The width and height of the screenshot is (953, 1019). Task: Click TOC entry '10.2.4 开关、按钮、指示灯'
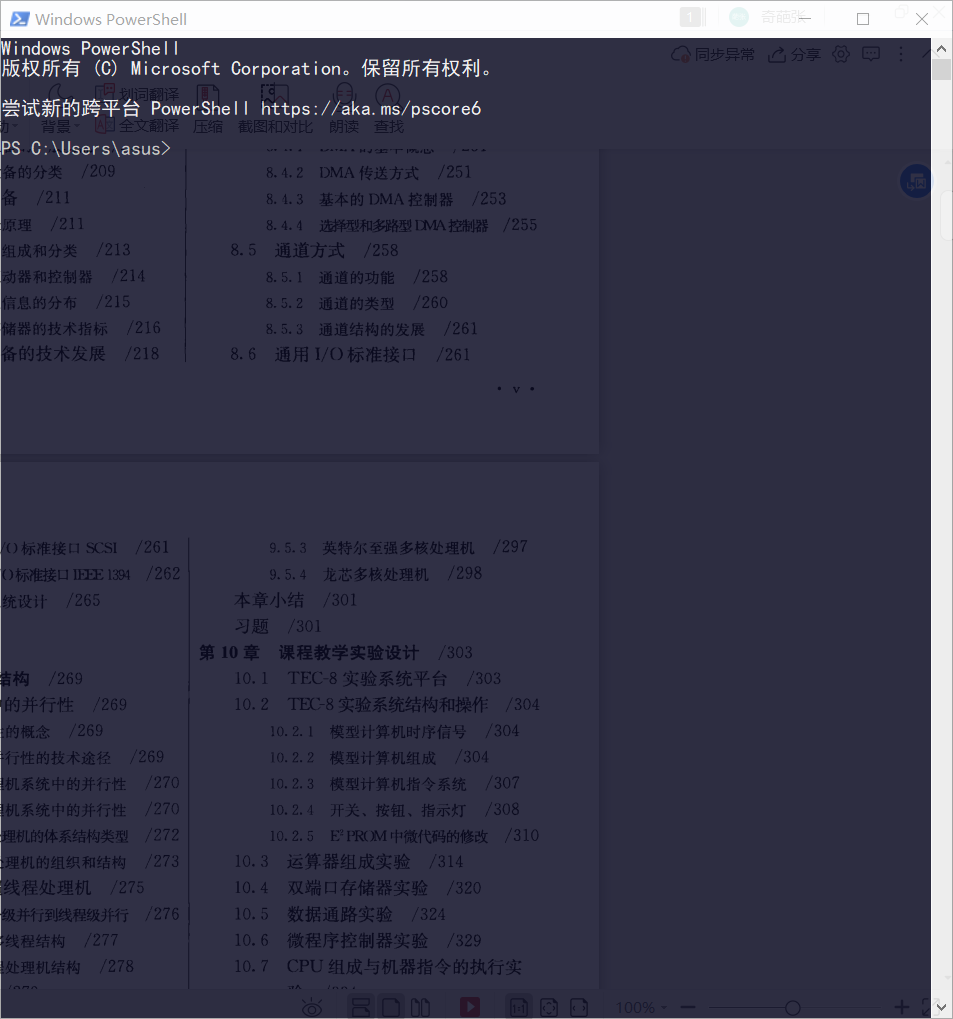[394, 809]
